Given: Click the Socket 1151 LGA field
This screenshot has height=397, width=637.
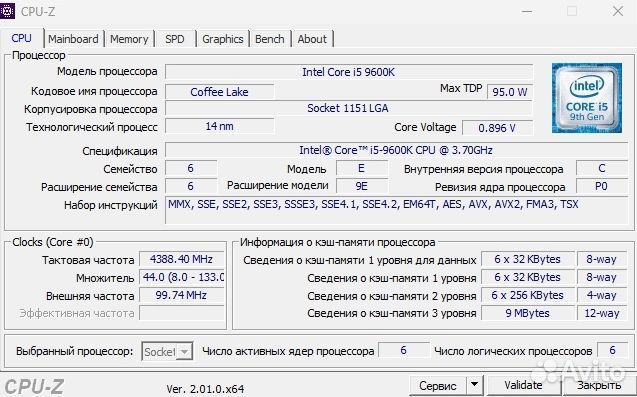Looking at the screenshot, I should click(349, 108).
